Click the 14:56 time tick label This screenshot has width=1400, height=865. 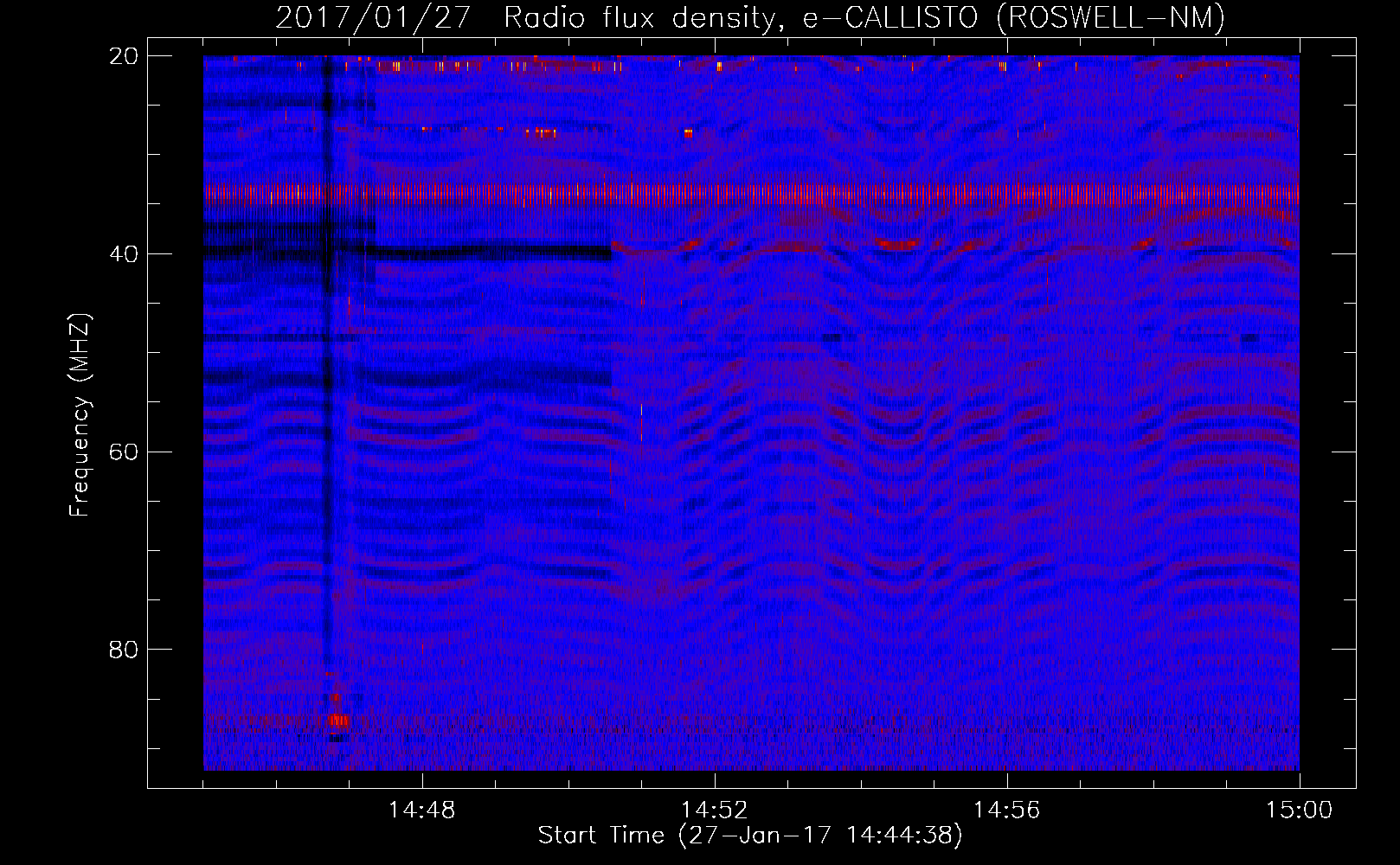click(x=1007, y=811)
